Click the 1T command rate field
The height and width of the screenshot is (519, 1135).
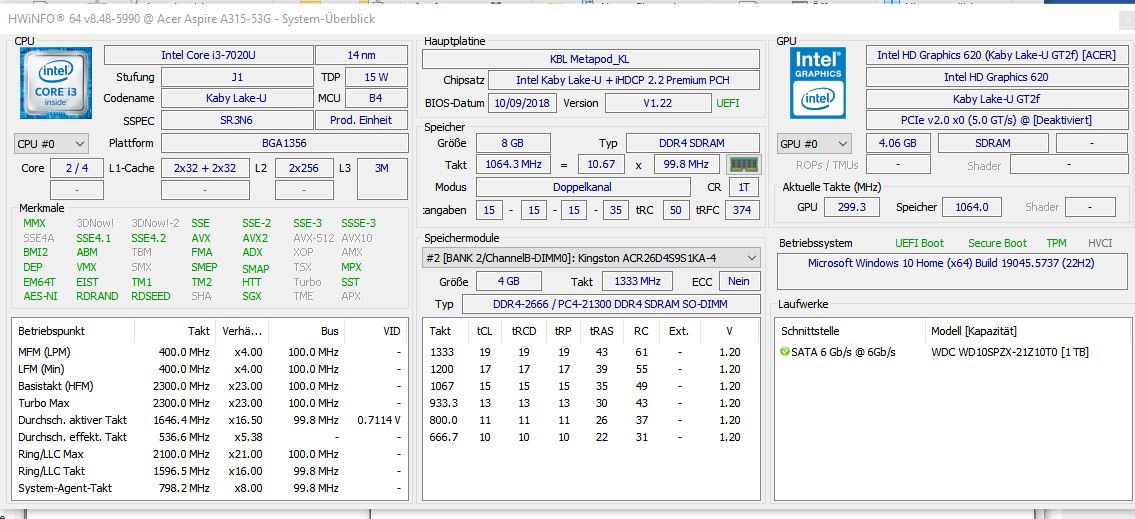pyautogui.click(x=744, y=187)
